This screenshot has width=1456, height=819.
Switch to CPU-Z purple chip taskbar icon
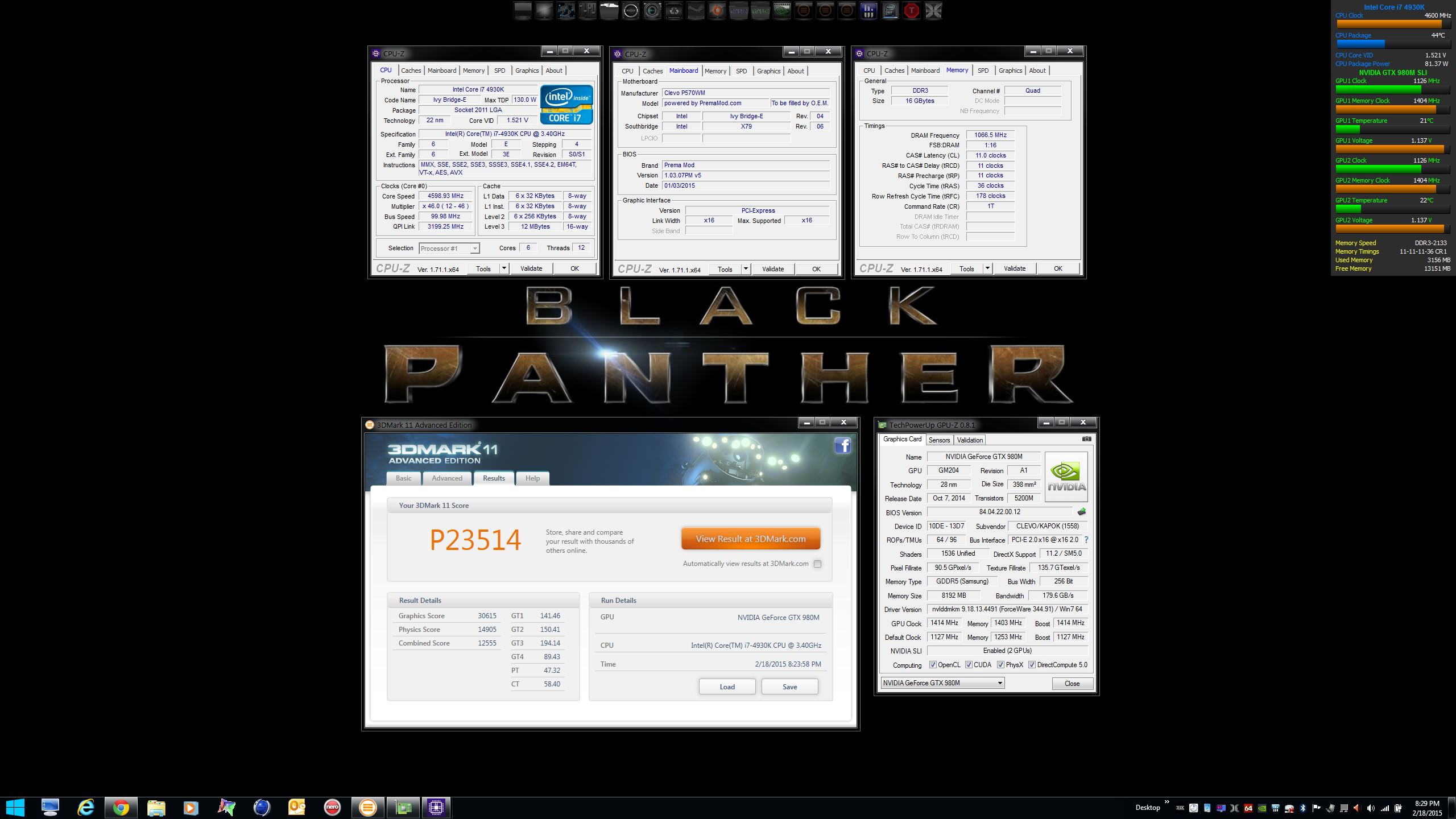pos(436,808)
